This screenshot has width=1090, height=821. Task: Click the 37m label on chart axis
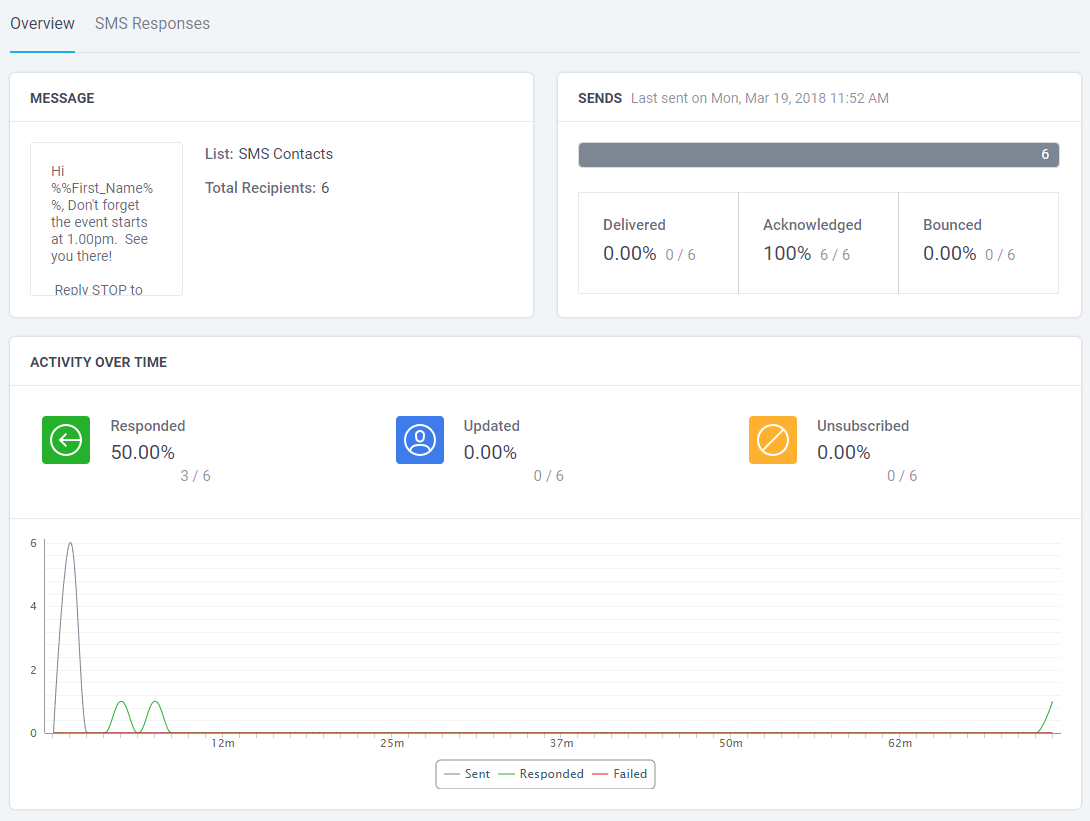[562, 743]
